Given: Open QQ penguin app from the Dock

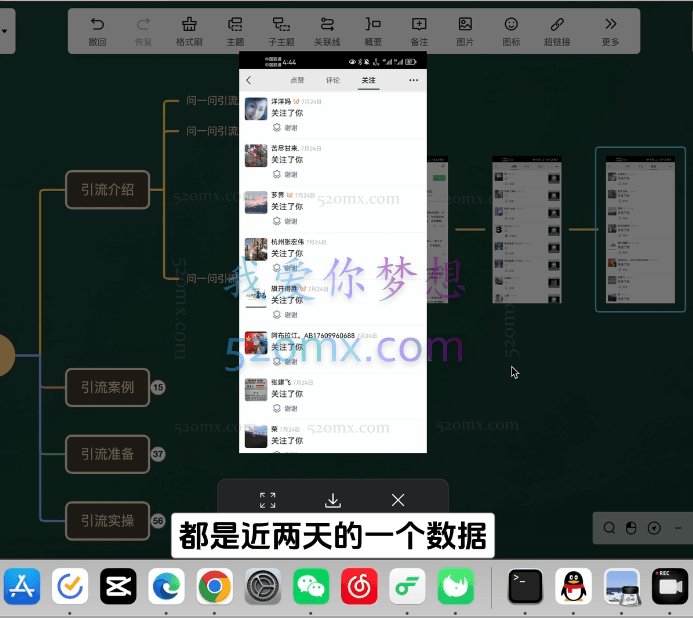Looking at the screenshot, I should (573, 586).
